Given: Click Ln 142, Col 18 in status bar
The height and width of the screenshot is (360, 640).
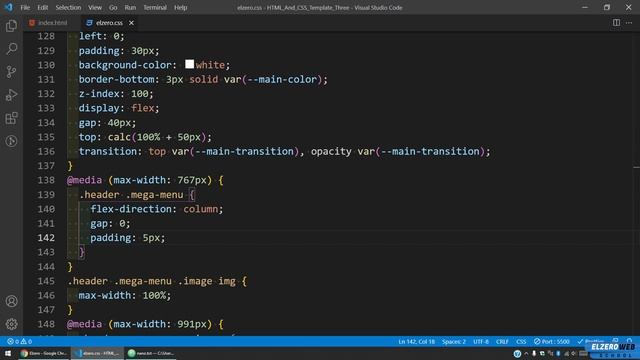Looking at the screenshot, I should pos(416,341).
